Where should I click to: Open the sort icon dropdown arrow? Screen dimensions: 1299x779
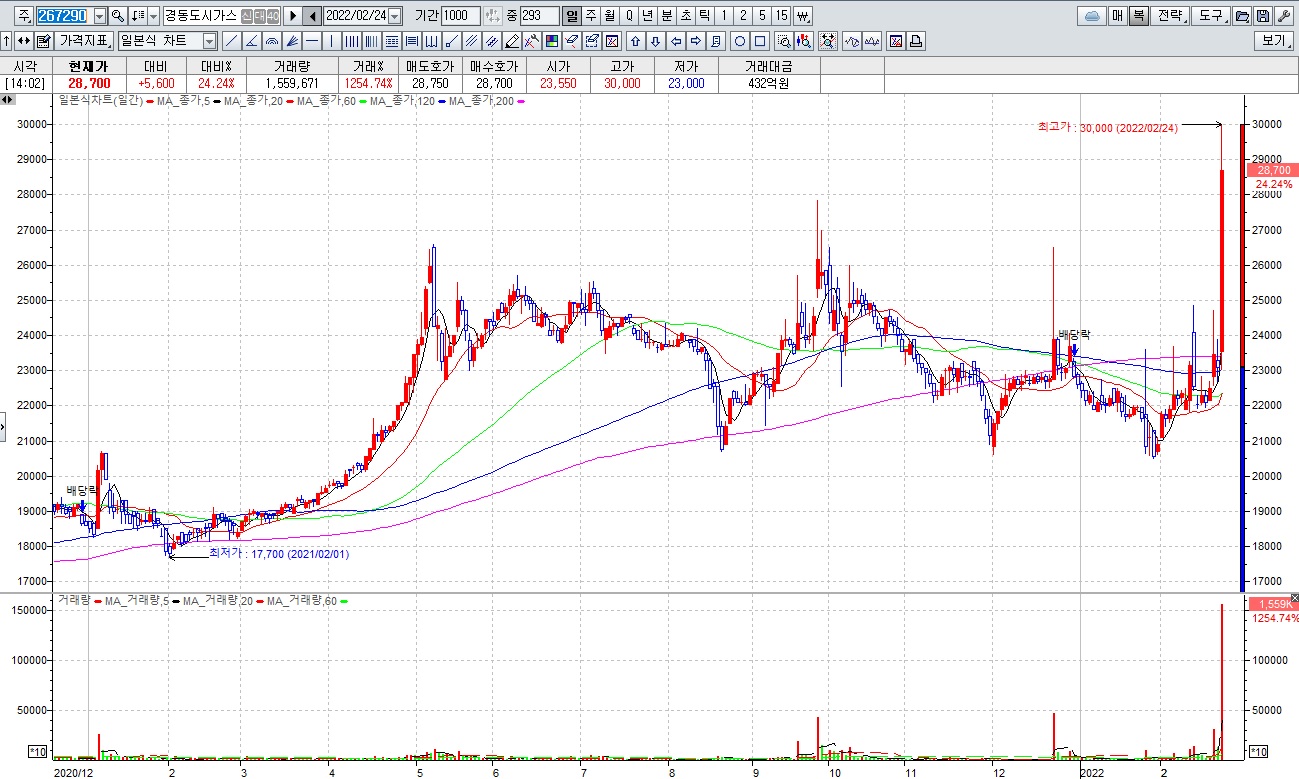click(153, 16)
